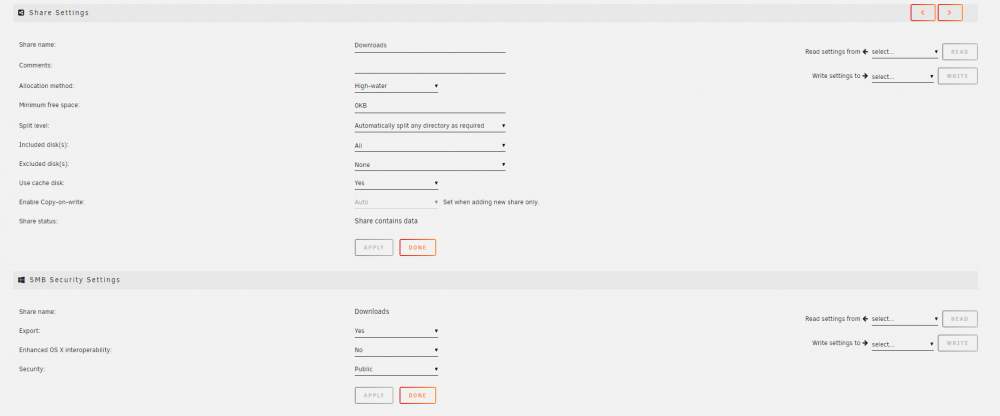Open the SMB Security dropdown
The image size is (1000, 416).
coord(396,369)
